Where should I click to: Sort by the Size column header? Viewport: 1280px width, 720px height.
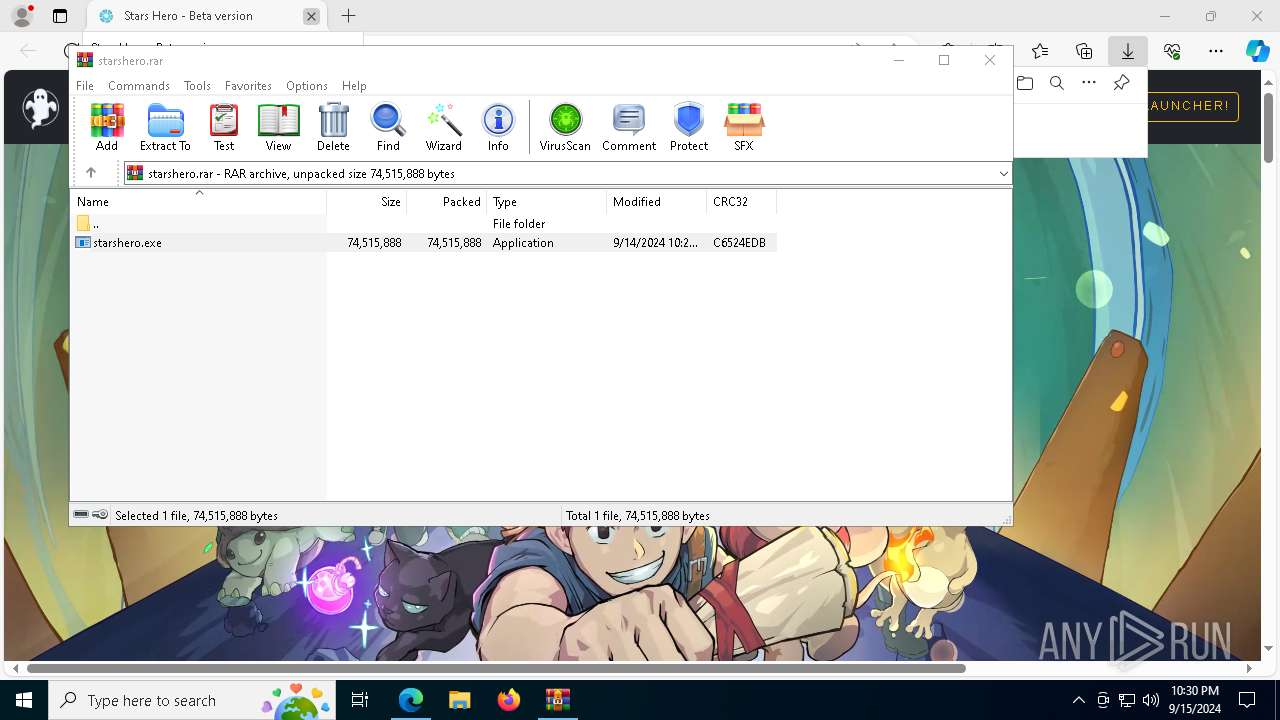[x=366, y=202]
